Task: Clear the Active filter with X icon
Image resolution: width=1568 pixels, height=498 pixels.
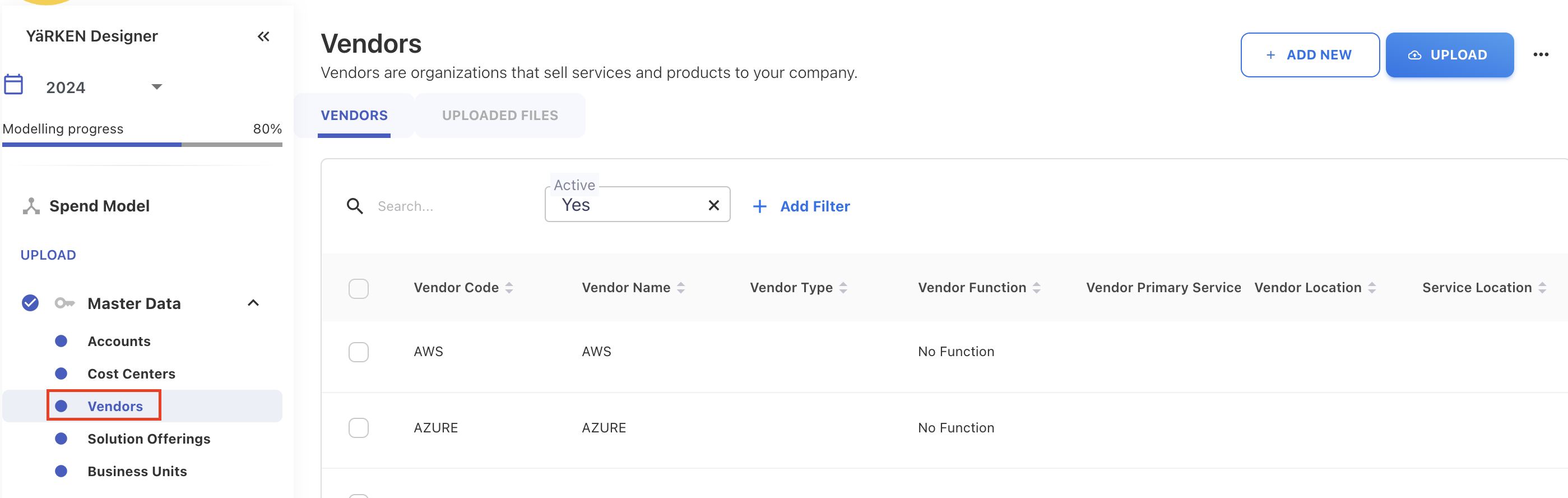Action: (713, 205)
